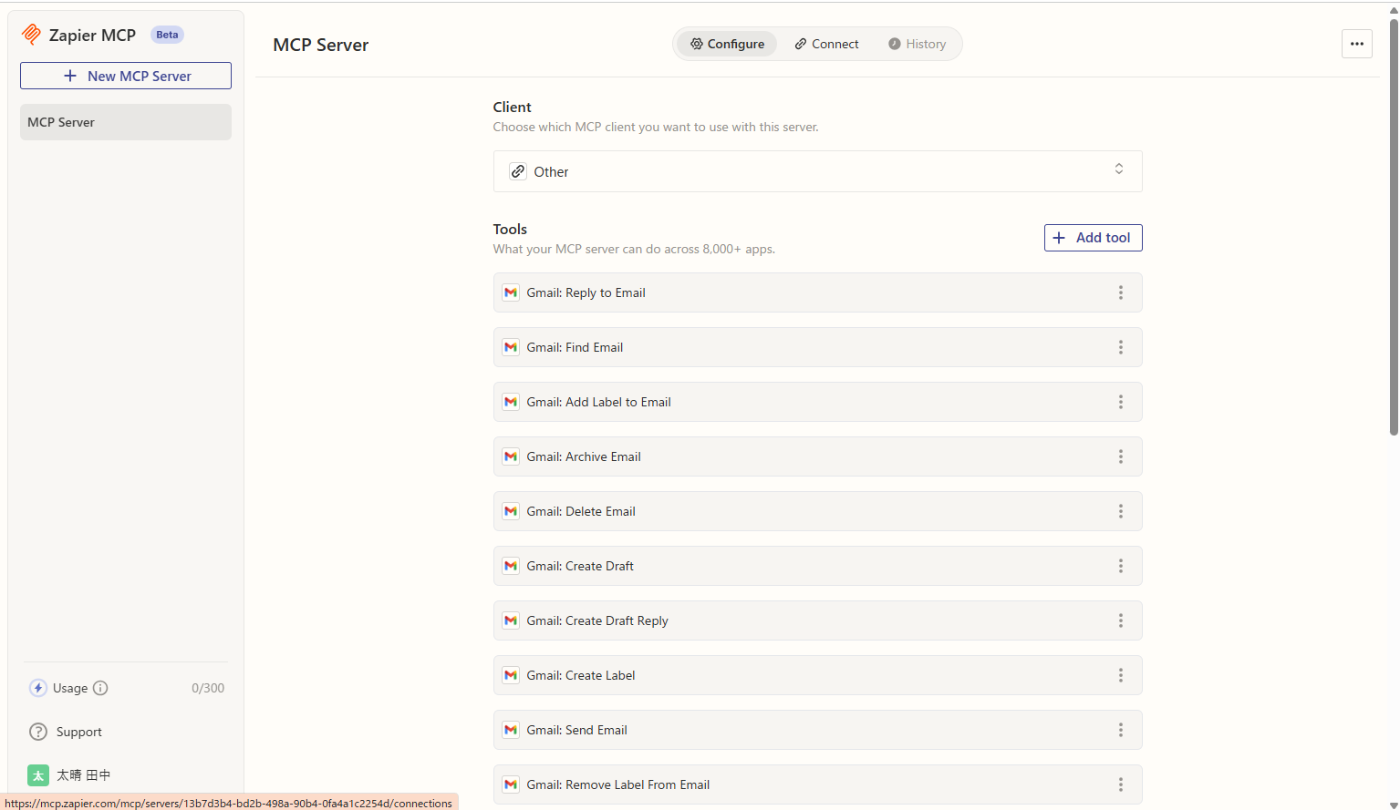Image resolution: width=1400 pixels, height=810 pixels.
Task: Click Gmail icon on Send Email row
Action: [x=511, y=730]
